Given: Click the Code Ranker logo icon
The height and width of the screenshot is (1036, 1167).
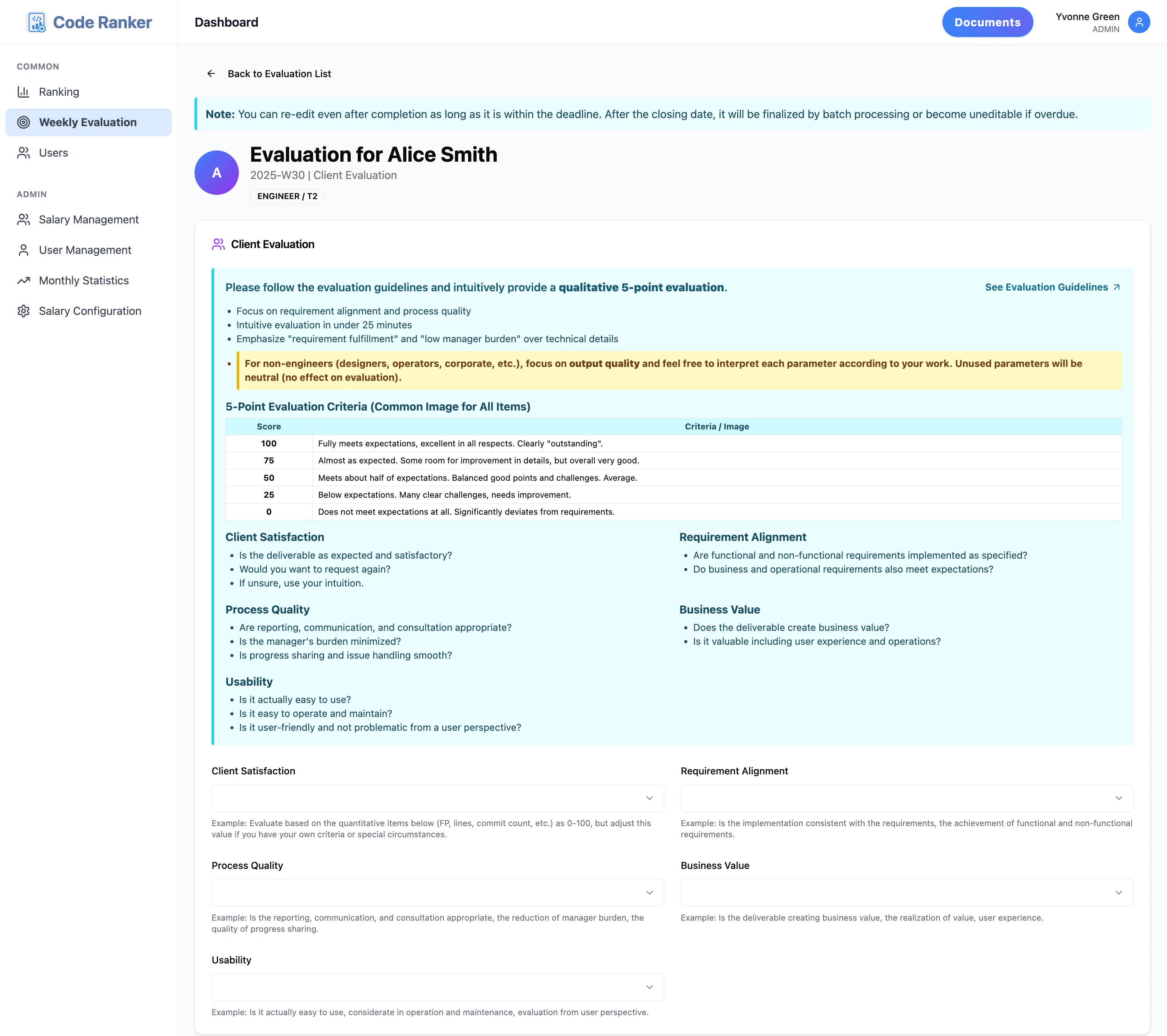Looking at the screenshot, I should point(37,22).
